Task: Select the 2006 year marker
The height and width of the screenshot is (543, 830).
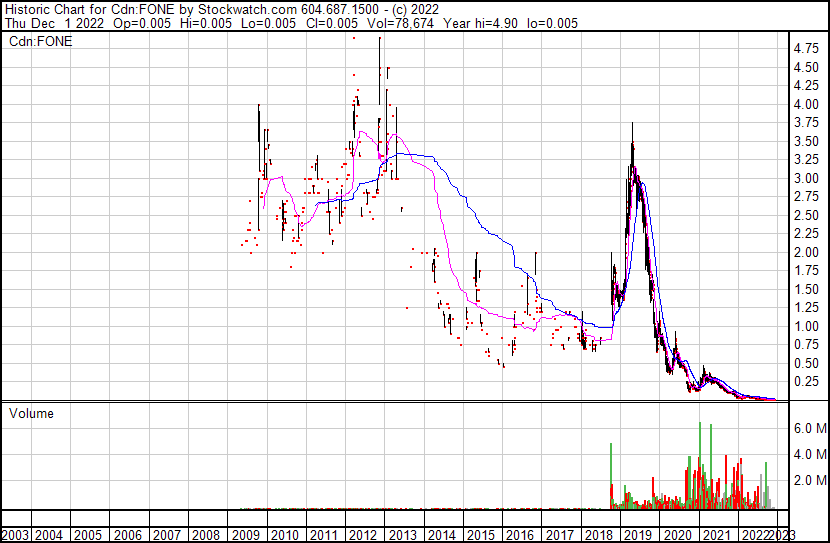Action: pyautogui.click(x=128, y=535)
